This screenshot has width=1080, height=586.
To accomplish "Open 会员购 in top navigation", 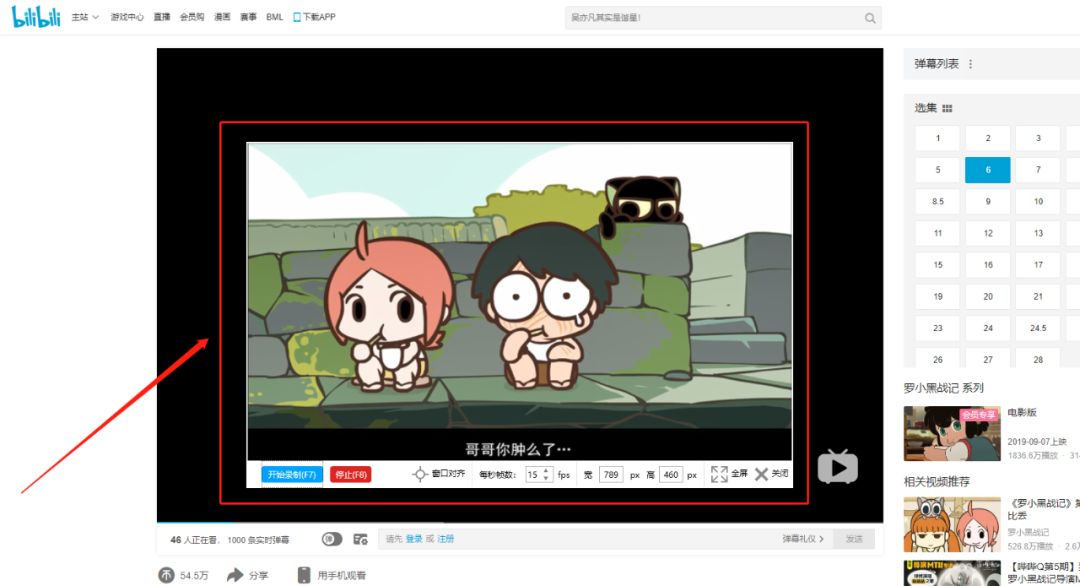I will (191, 17).
